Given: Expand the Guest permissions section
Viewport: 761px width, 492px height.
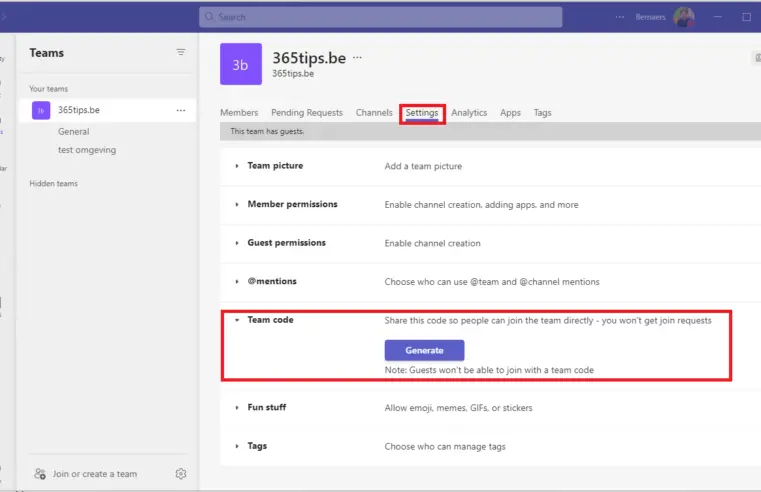Looking at the screenshot, I should click(x=237, y=243).
